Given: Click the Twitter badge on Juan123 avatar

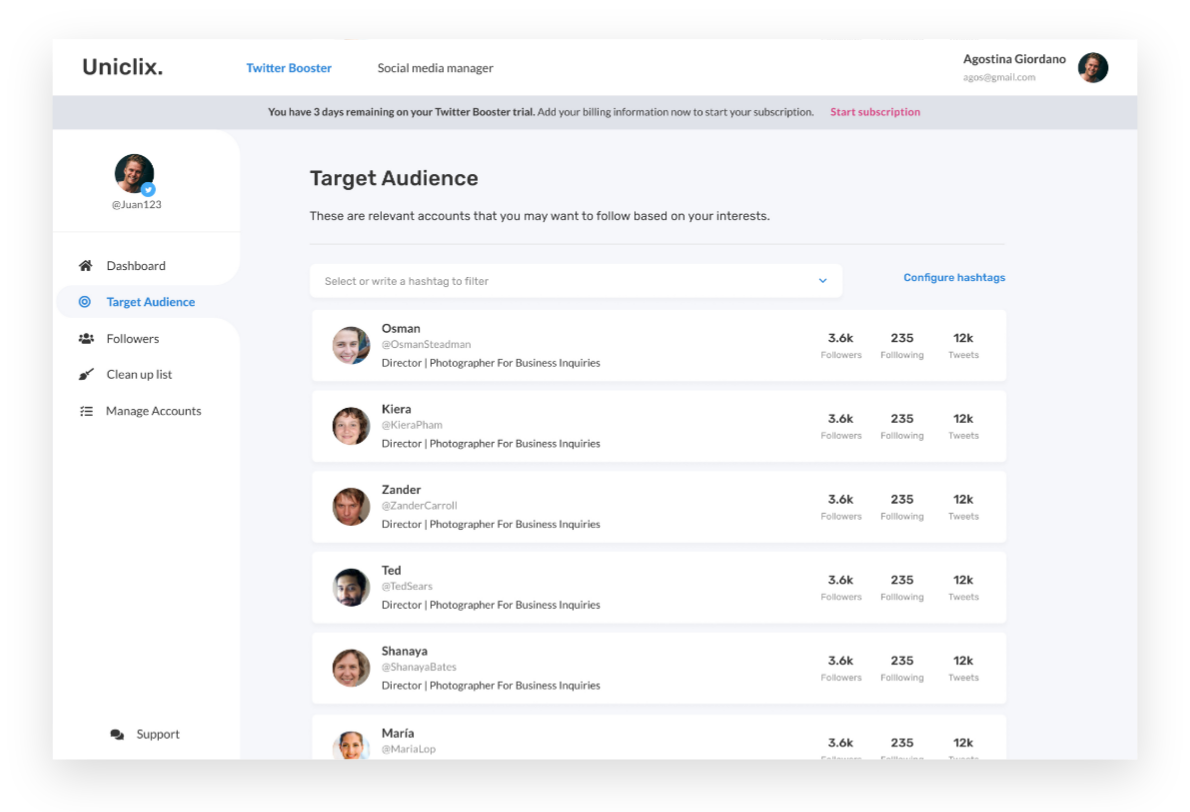Looking at the screenshot, I should [x=149, y=190].
